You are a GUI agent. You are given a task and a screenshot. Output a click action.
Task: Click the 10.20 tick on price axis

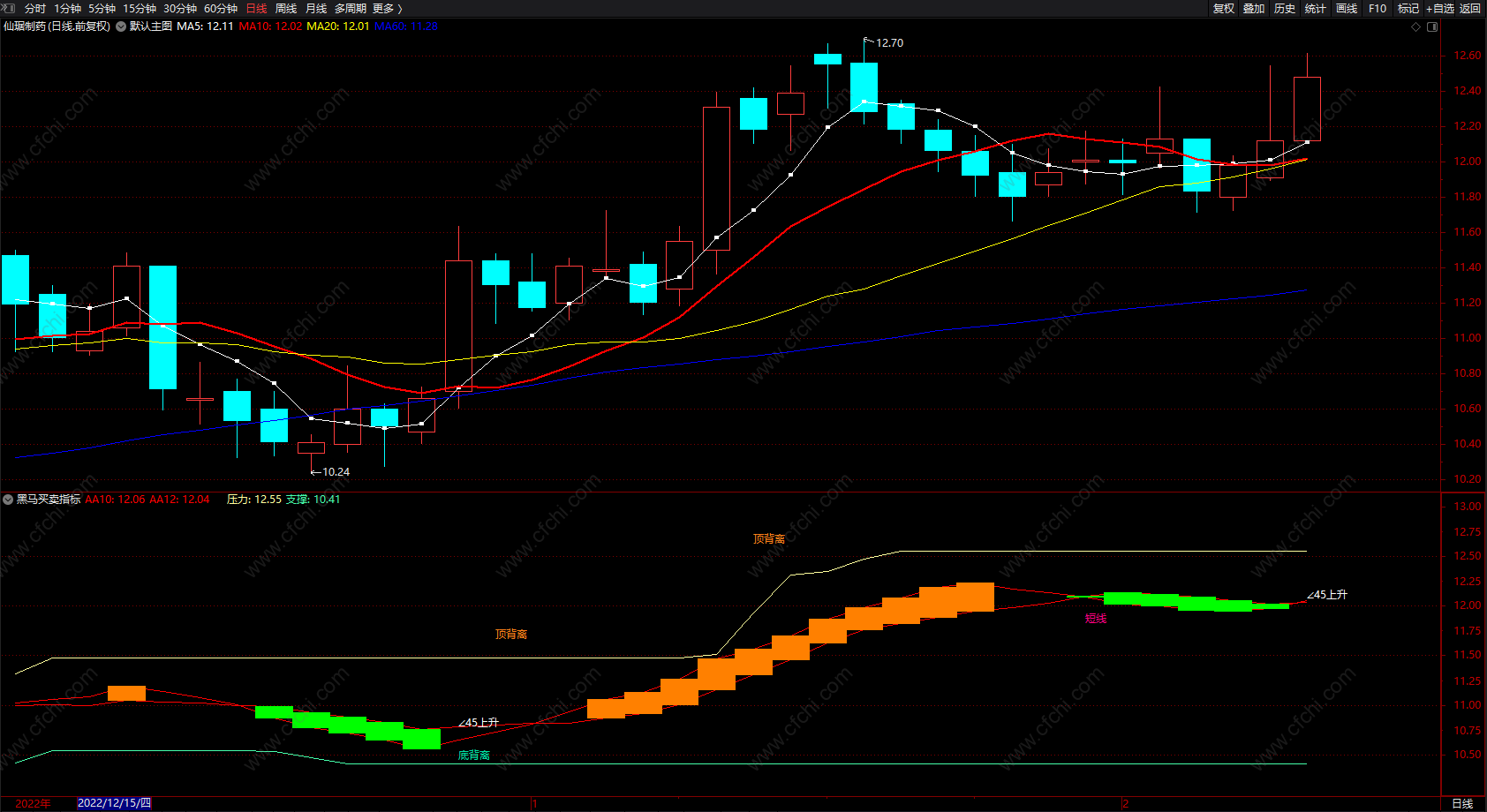1468,479
